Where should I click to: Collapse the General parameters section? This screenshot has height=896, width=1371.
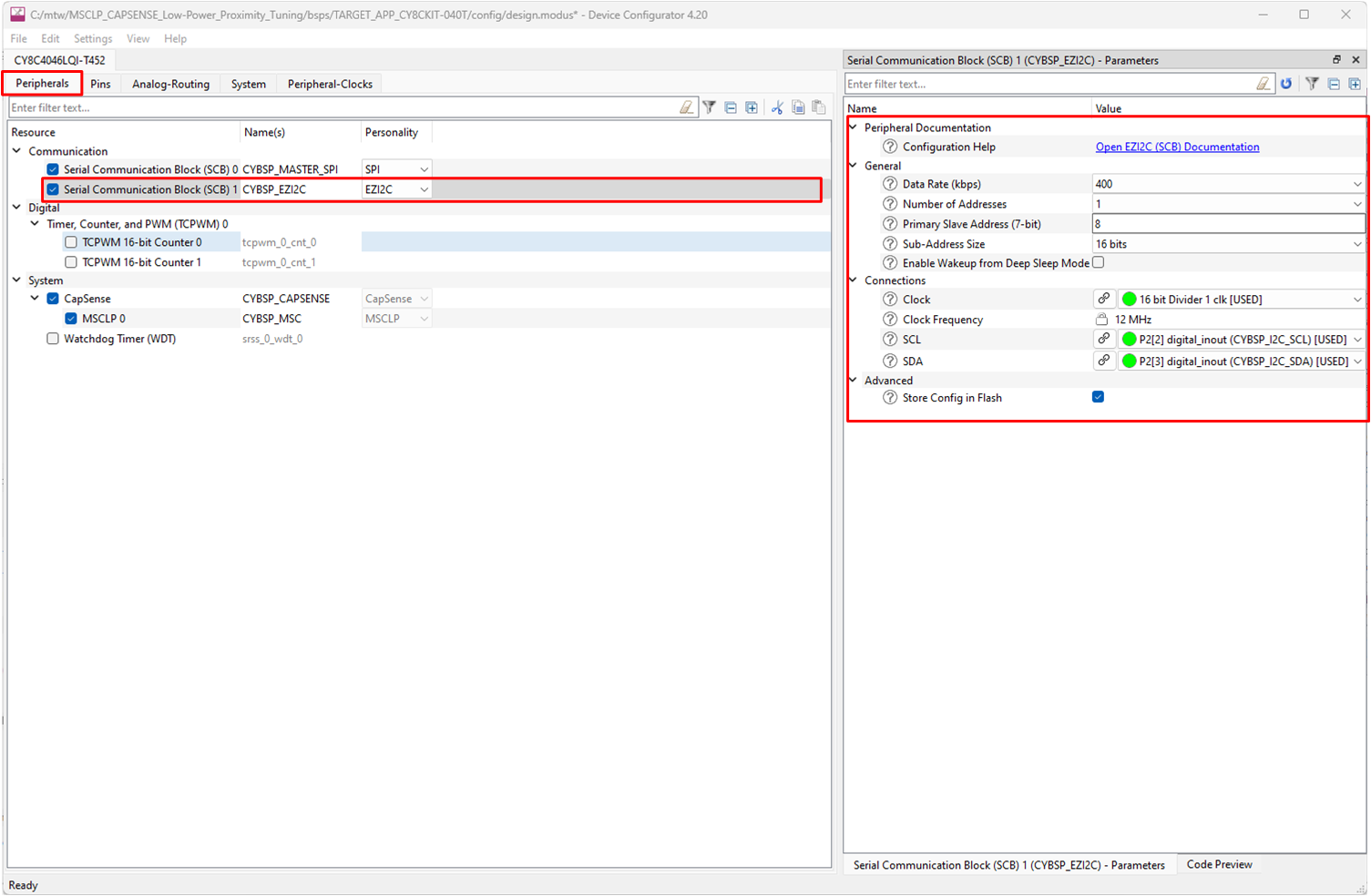point(853,166)
